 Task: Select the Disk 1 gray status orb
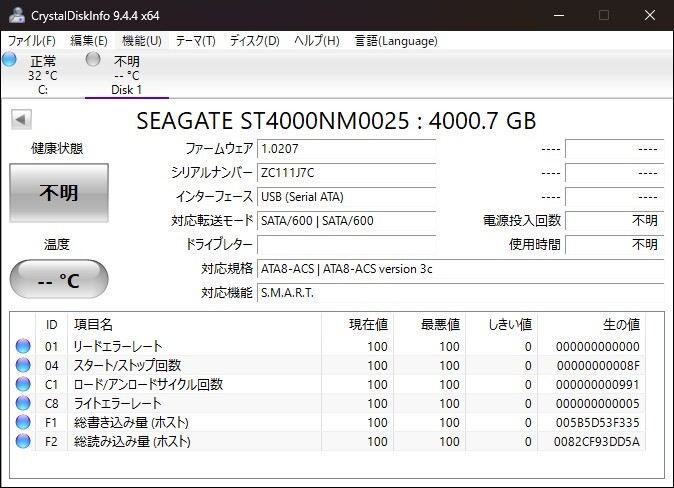click(x=93, y=60)
